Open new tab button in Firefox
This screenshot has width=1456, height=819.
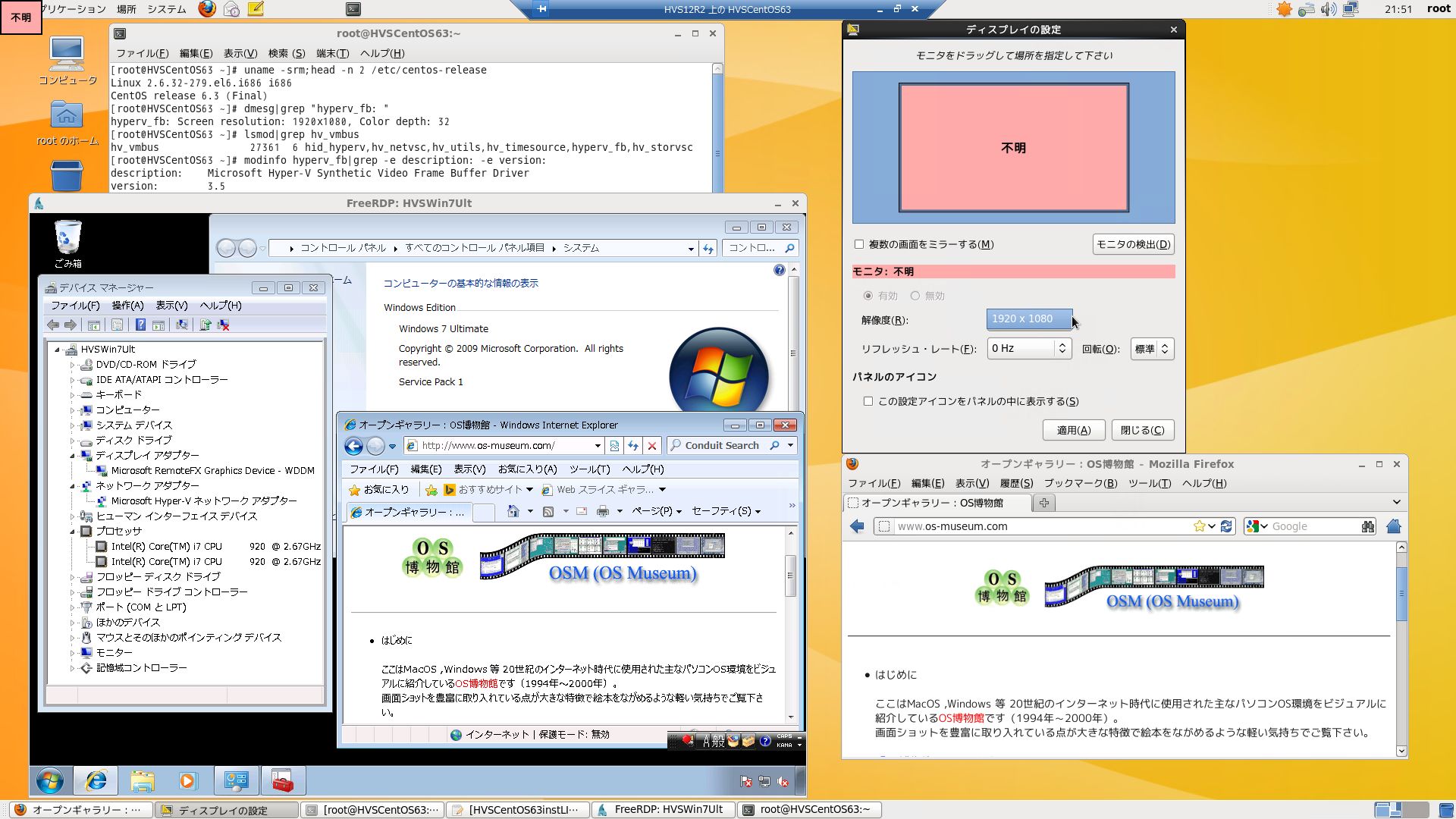(x=1044, y=503)
